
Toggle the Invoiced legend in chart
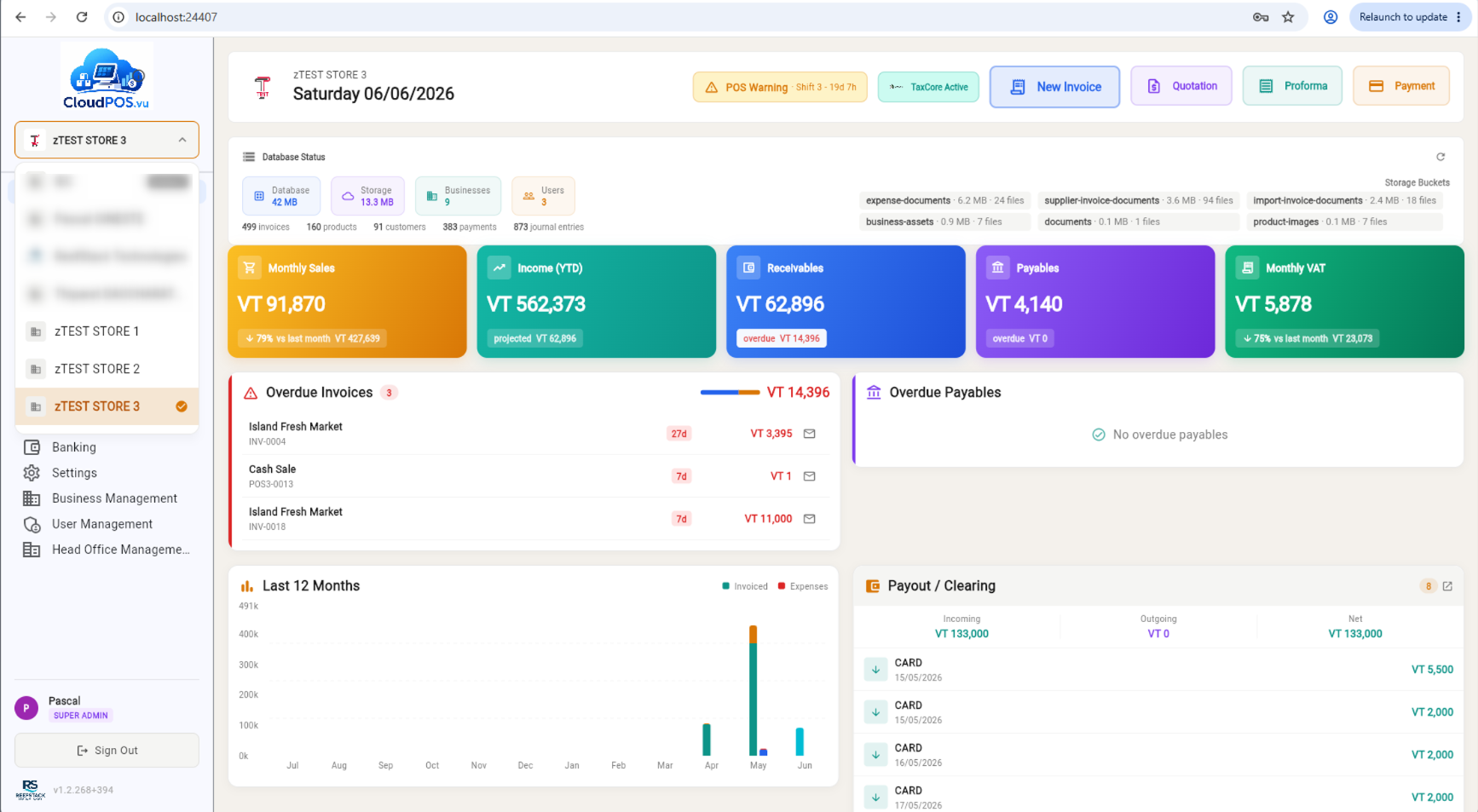pyautogui.click(x=745, y=586)
